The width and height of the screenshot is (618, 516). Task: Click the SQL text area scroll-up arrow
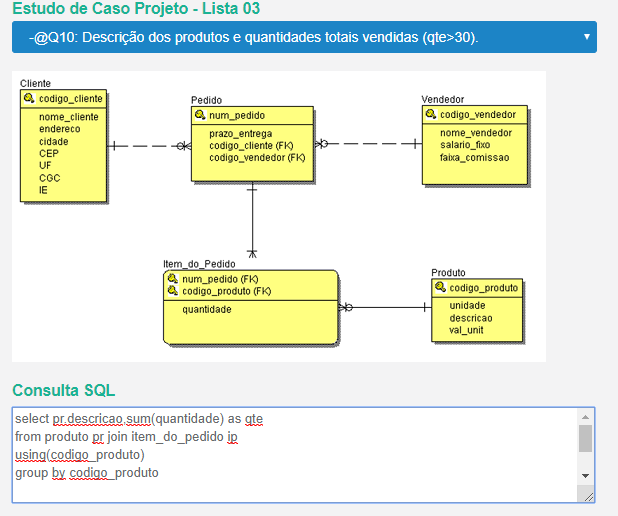coord(585,417)
